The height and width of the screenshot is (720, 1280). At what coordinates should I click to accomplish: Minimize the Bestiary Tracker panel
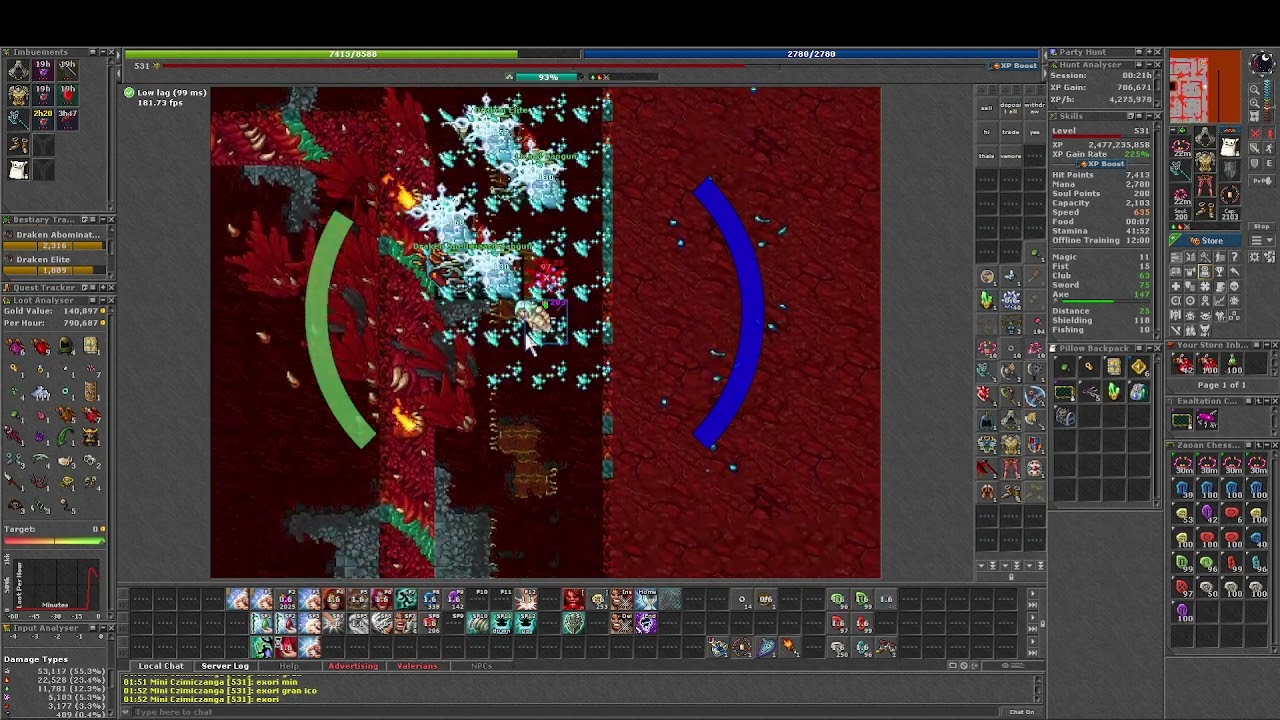point(103,219)
